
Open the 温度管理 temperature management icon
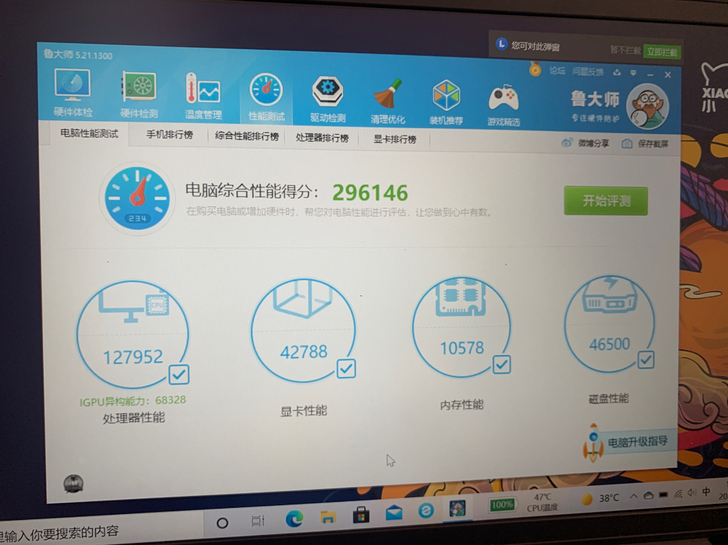coord(203,96)
